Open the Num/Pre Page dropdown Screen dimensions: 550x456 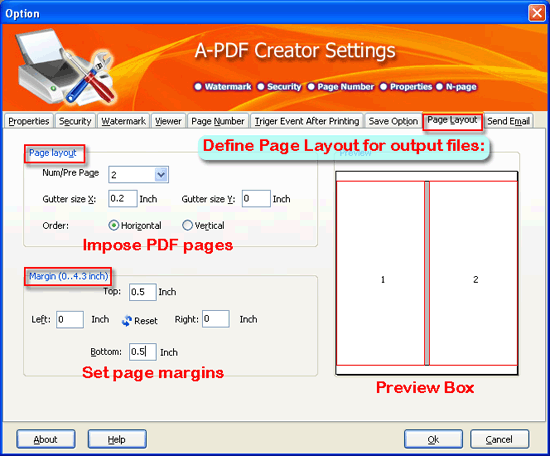coord(161,174)
